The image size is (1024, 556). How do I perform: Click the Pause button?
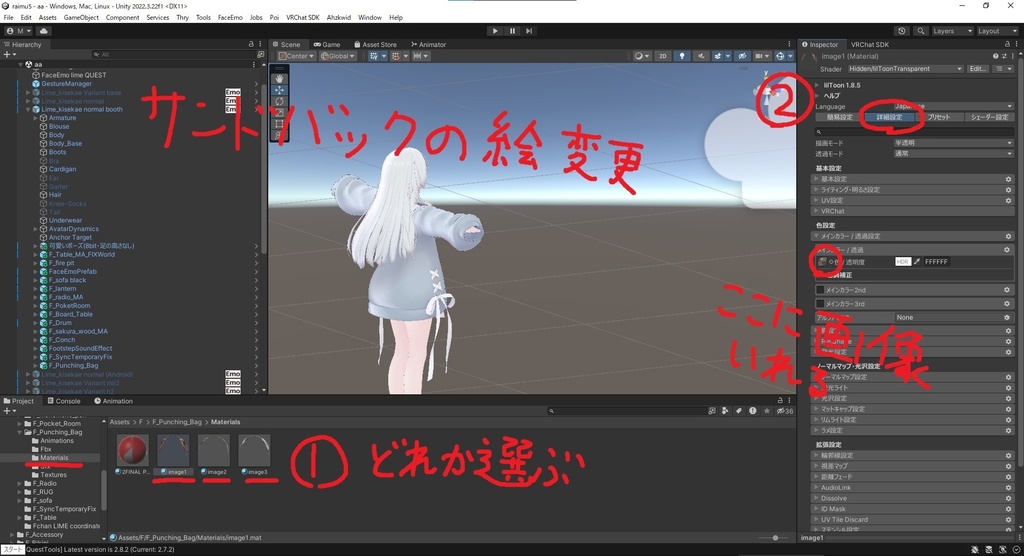coord(512,31)
